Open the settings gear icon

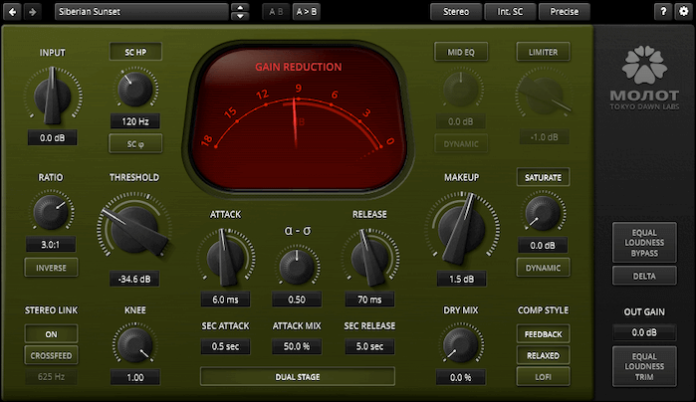click(684, 12)
